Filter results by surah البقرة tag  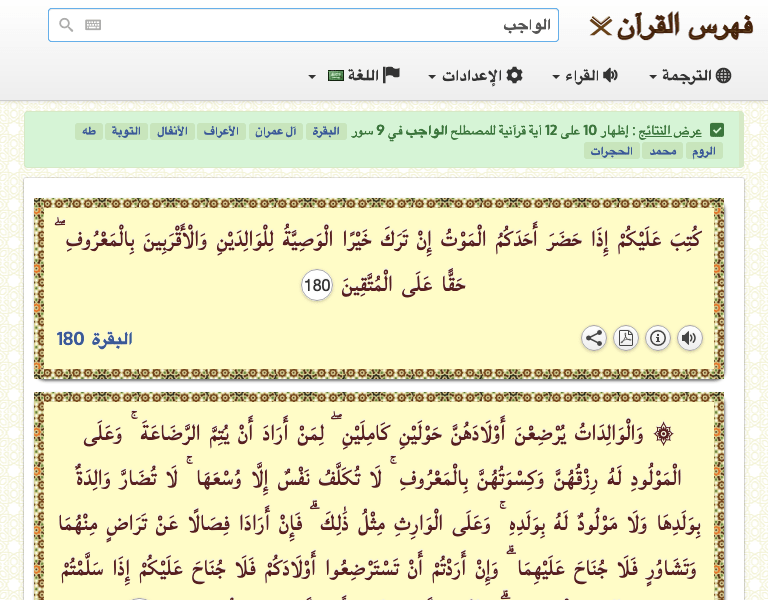click(327, 131)
